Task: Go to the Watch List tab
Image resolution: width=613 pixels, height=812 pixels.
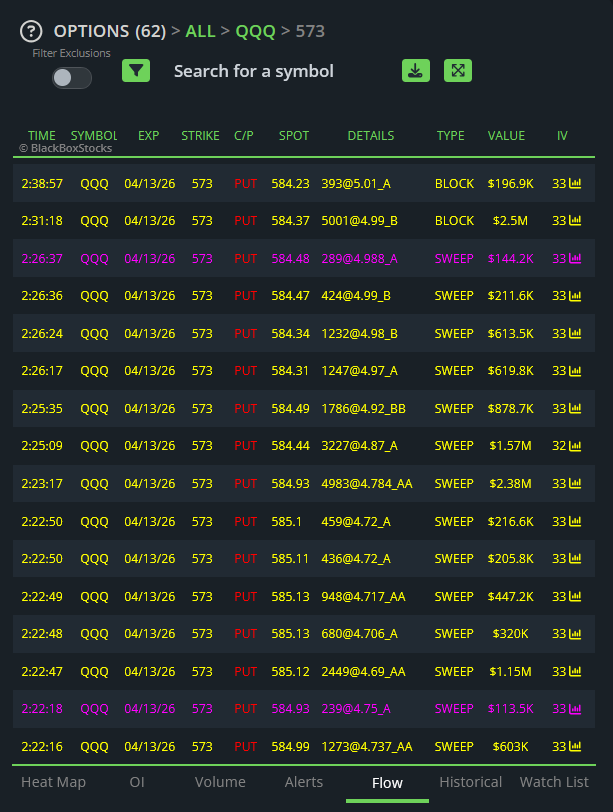Action: coord(554,782)
